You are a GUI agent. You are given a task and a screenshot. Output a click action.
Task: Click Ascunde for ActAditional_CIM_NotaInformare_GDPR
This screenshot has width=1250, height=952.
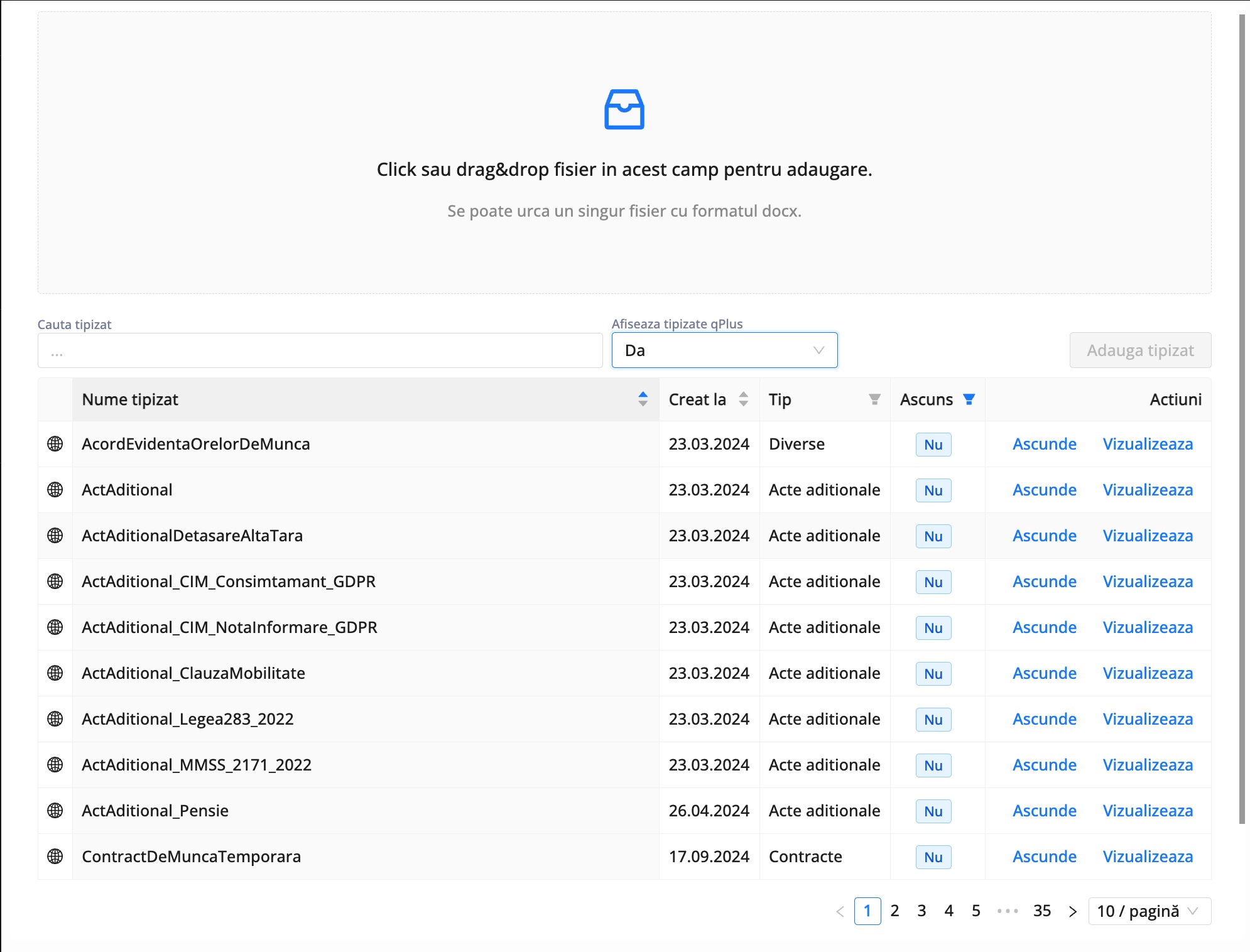[1044, 627]
